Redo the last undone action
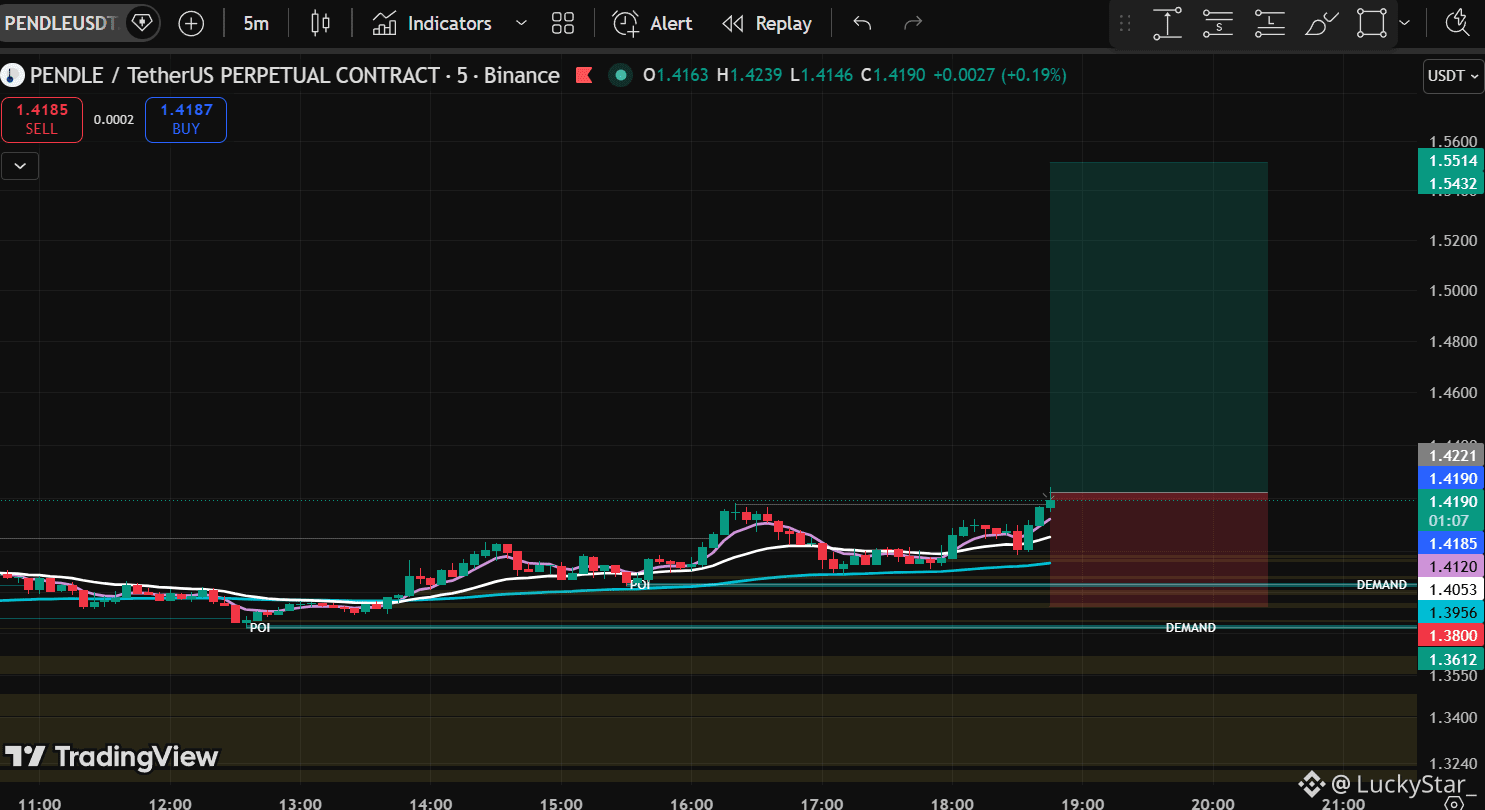 [912, 23]
